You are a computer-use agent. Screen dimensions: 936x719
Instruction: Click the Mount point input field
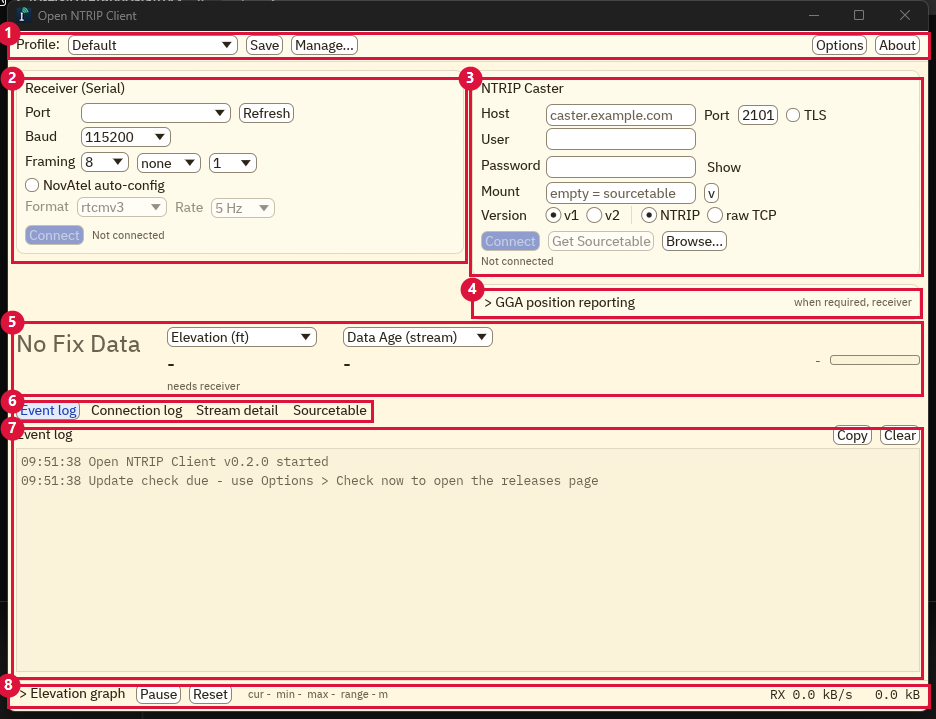pyautogui.click(x=621, y=193)
